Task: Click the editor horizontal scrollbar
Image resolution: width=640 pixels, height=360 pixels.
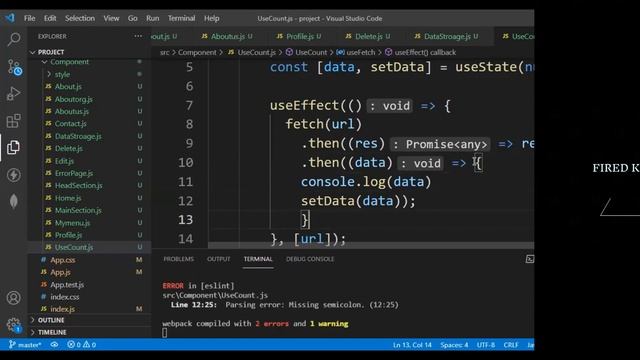Action: click(371, 245)
